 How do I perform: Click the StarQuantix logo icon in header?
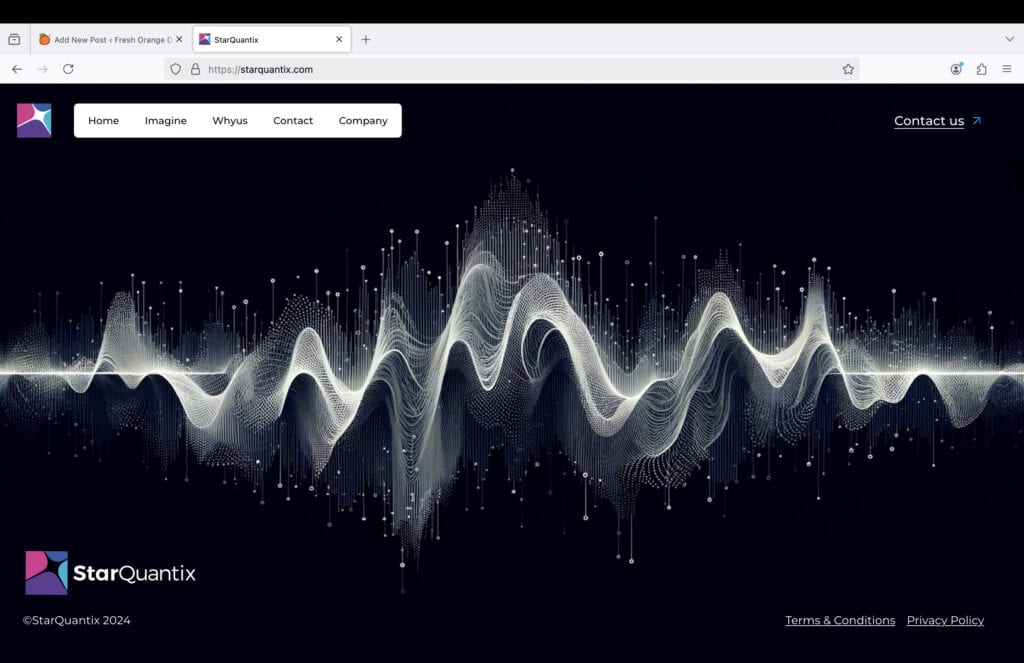pyautogui.click(x=34, y=120)
